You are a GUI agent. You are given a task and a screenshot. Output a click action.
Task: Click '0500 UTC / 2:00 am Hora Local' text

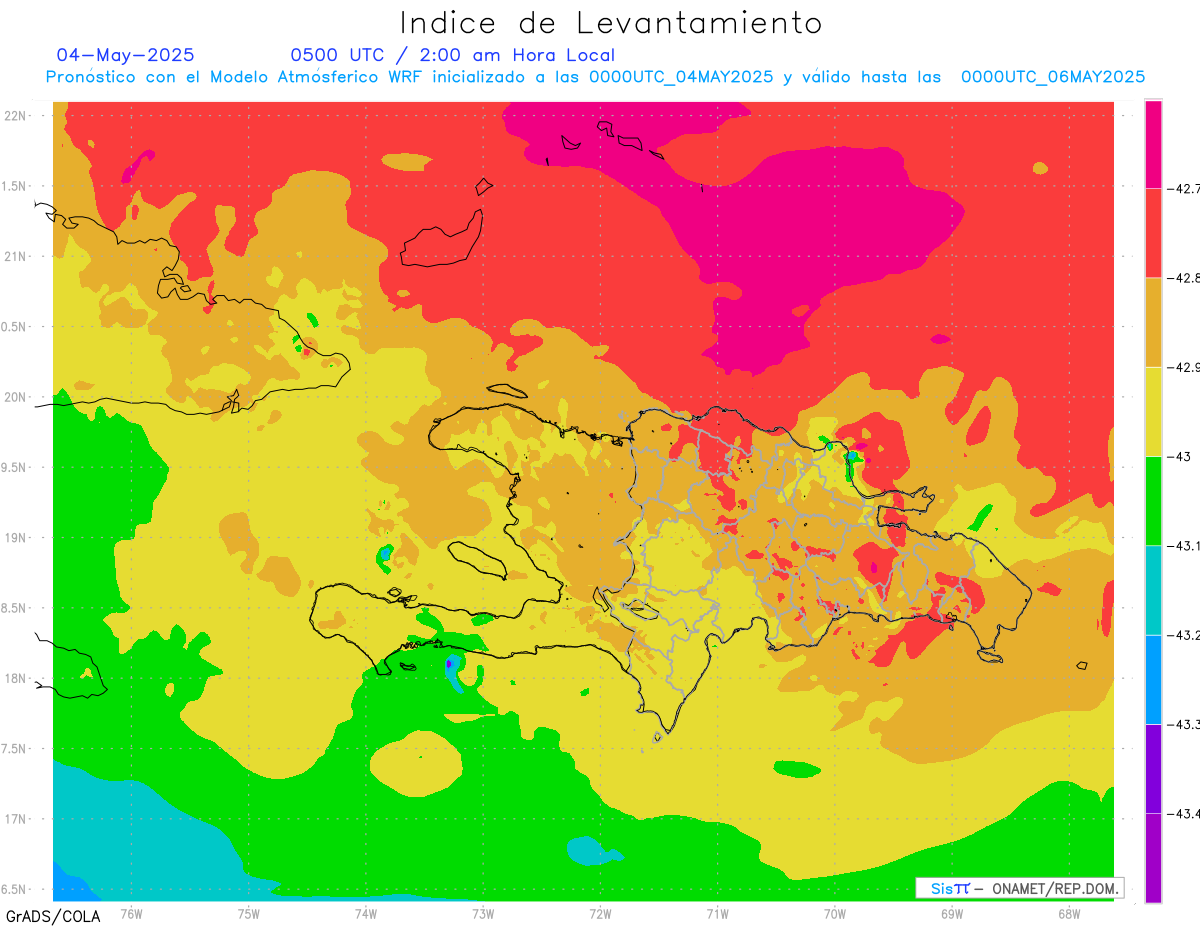[x=453, y=55]
